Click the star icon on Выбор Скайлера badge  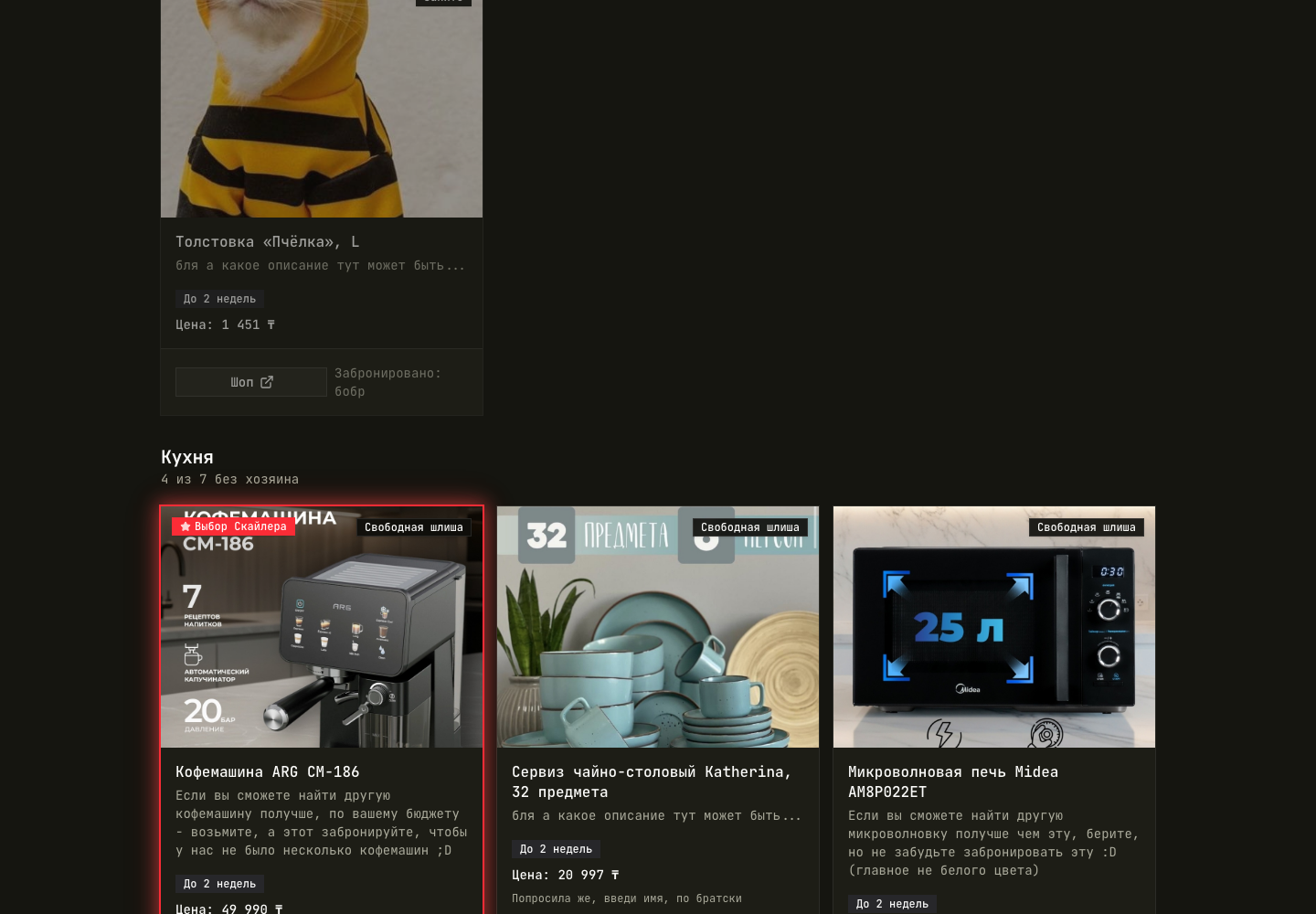(x=186, y=526)
